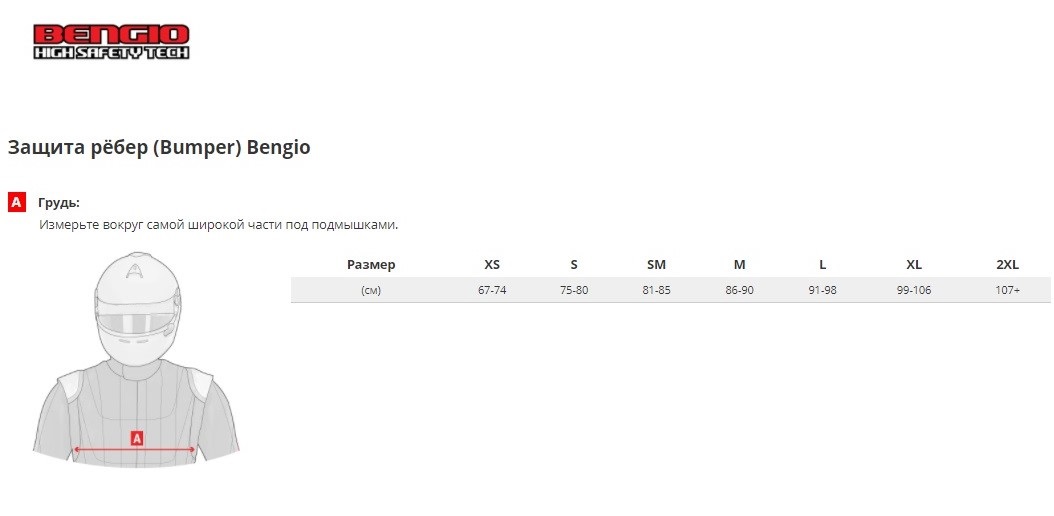Select the 2XL size column header
The image size is (1054, 516).
coord(1008,265)
